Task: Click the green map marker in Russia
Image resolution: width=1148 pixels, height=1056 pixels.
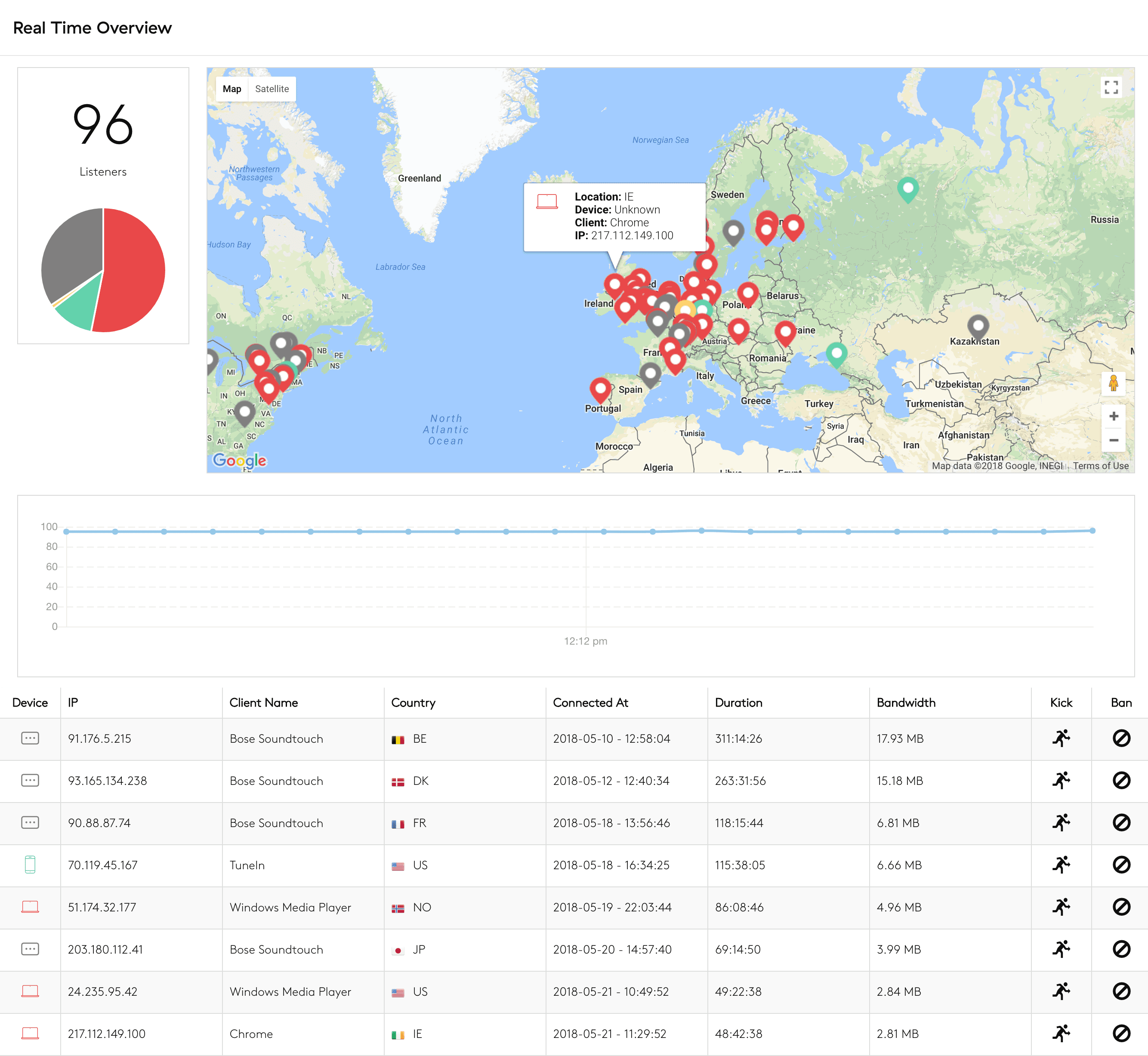Action: (907, 188)
